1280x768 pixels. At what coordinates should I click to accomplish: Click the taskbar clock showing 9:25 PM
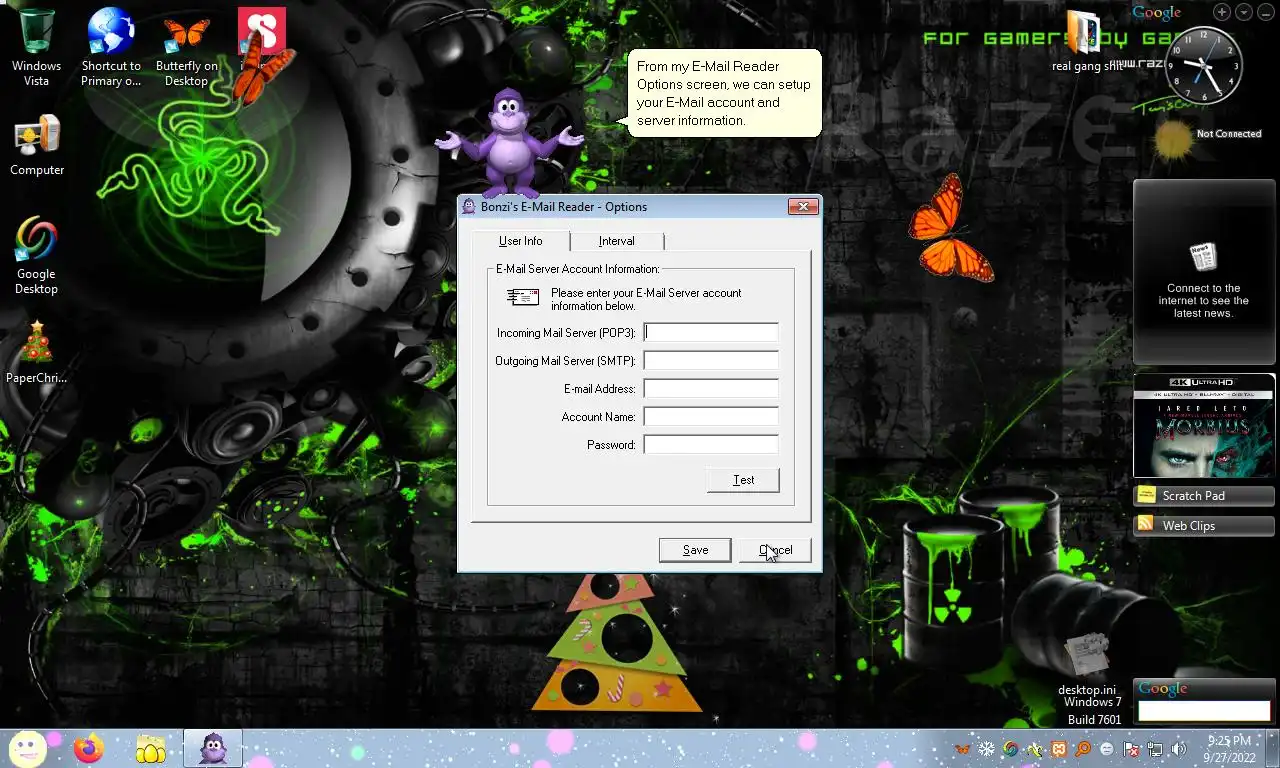[1229, 749]
